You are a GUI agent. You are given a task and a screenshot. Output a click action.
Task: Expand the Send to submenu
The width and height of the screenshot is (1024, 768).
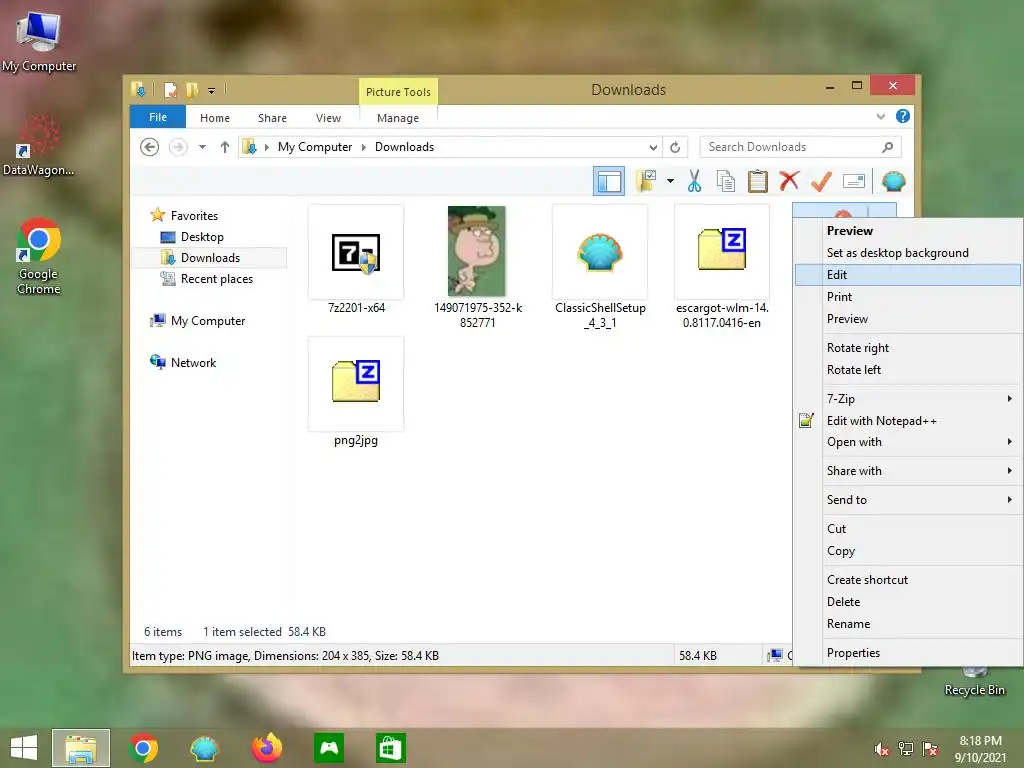[908, 500]
